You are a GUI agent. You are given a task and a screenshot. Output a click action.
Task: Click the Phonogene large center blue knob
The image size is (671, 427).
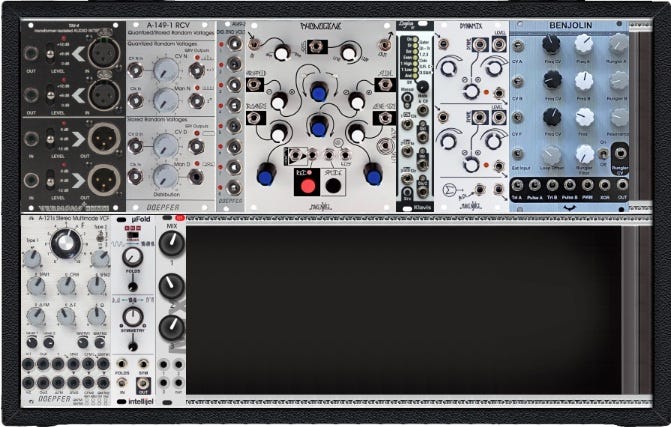coord(318,127)
